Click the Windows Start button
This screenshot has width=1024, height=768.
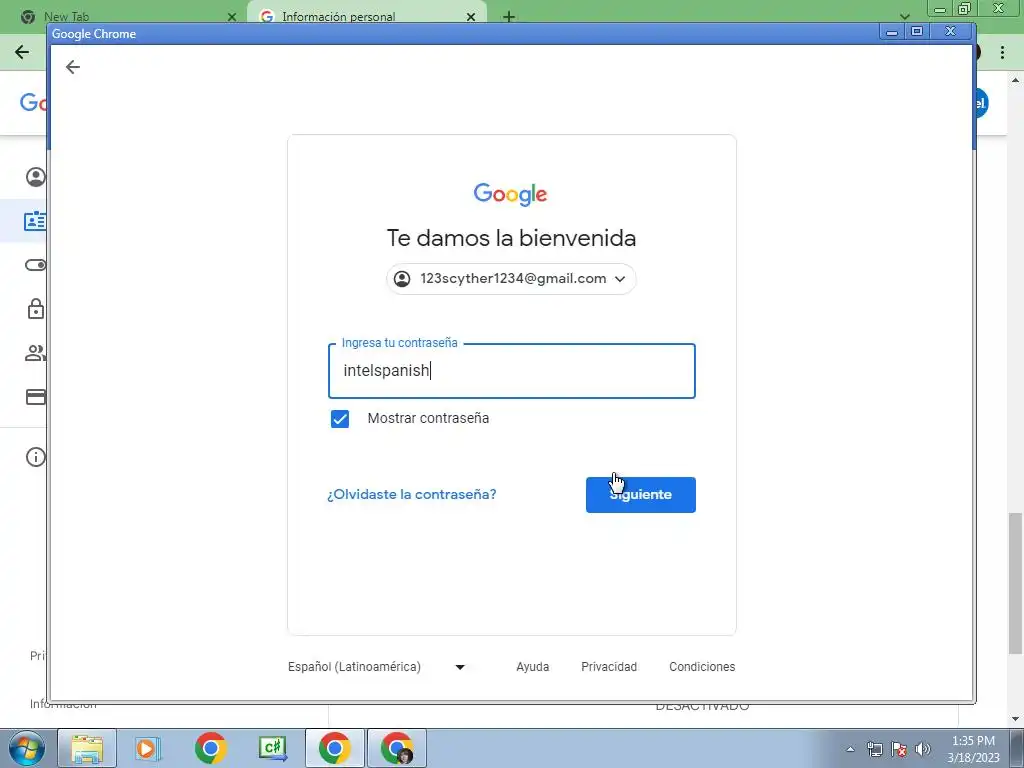(27, 748)
